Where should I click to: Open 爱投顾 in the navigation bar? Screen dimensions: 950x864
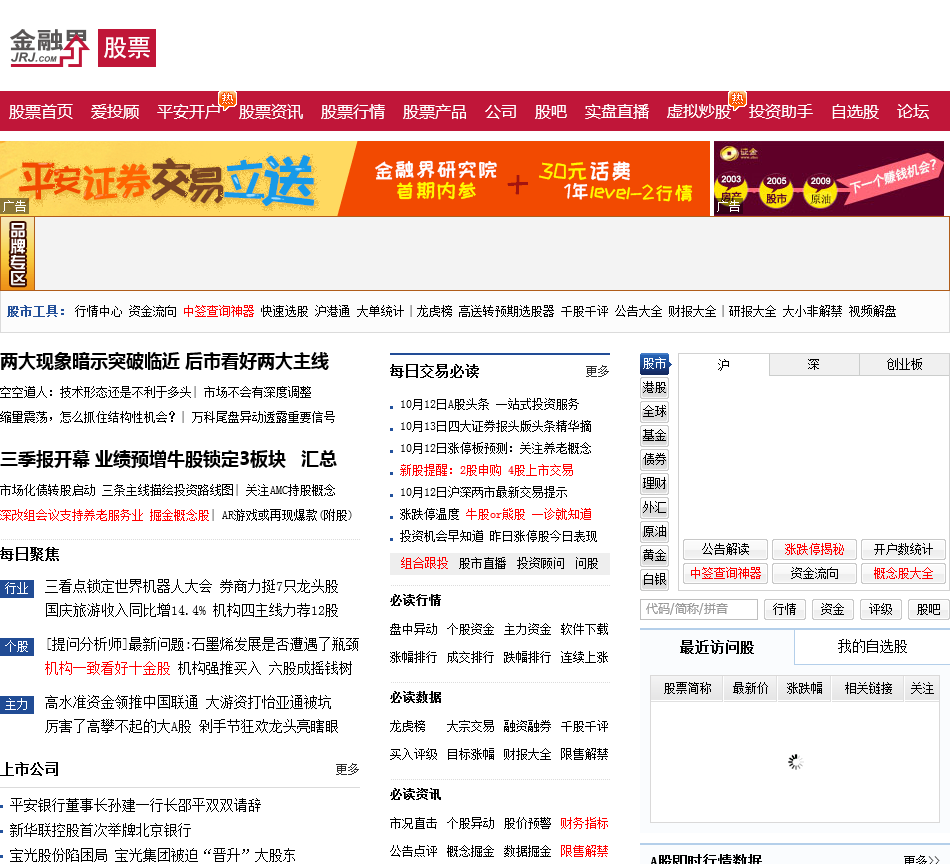pos(115,112)
